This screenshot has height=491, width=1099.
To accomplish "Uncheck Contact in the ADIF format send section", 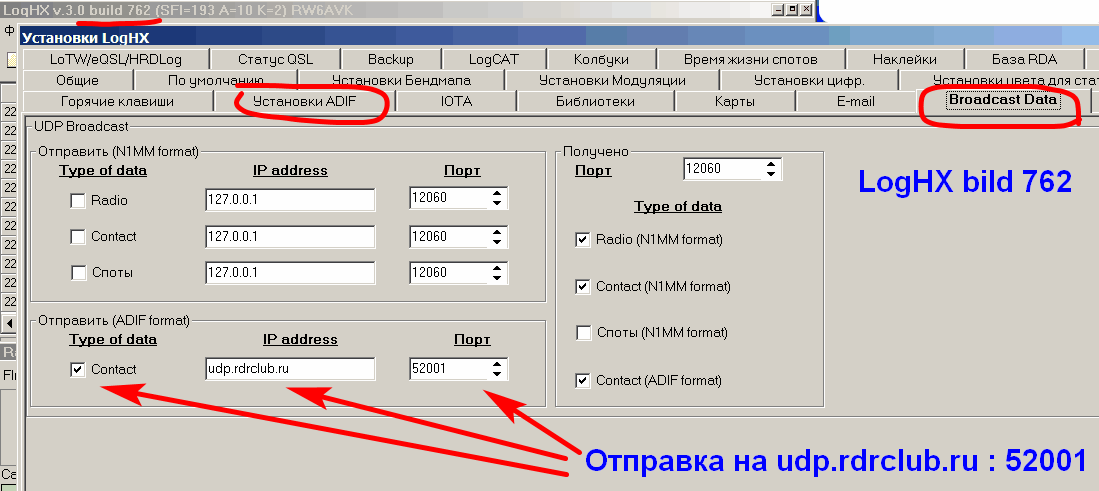I will 78,369.
